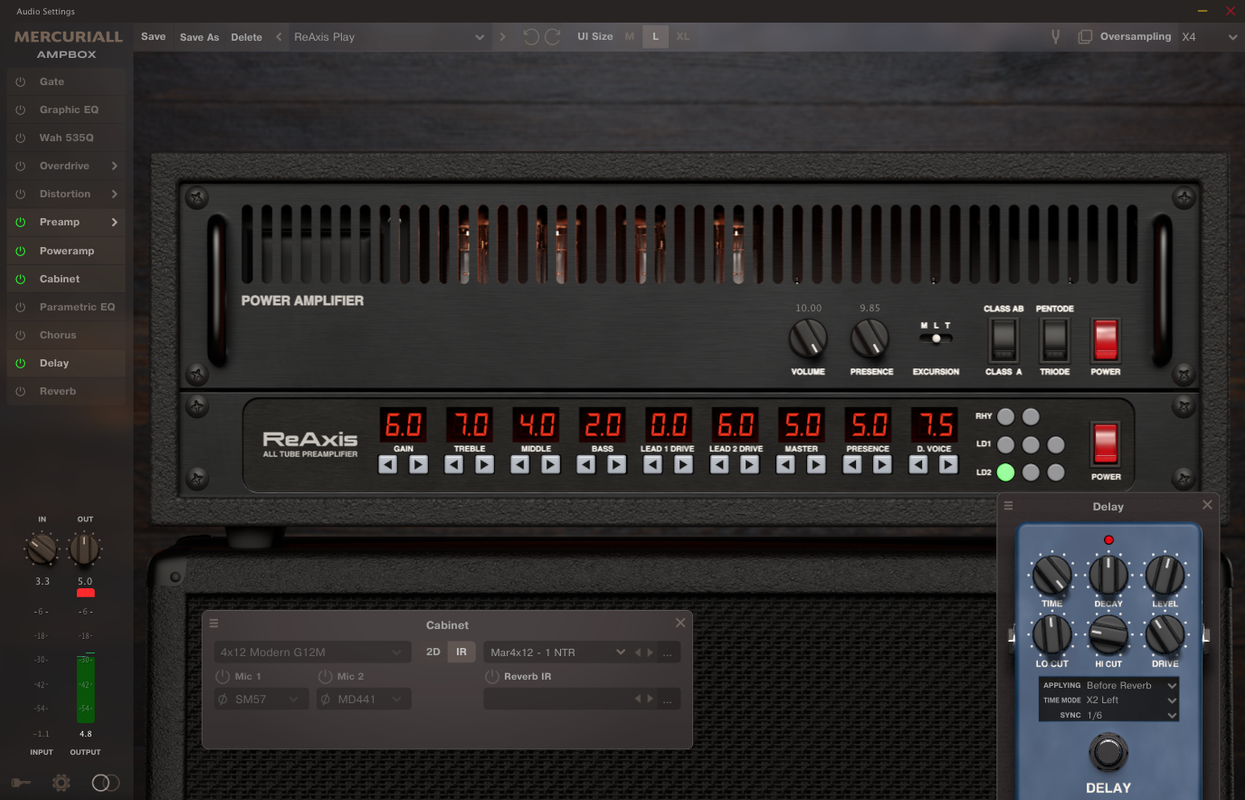
Task: Open the Delay panel hamburger menu
Action: coord(1008,506)
